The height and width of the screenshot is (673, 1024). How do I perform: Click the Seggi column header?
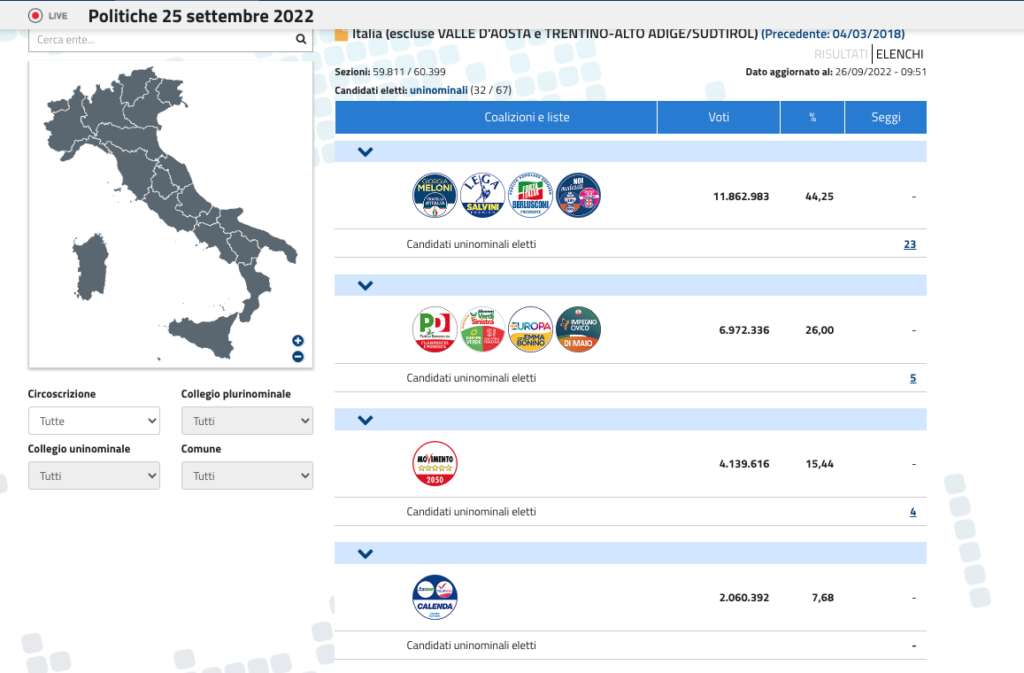886,117
